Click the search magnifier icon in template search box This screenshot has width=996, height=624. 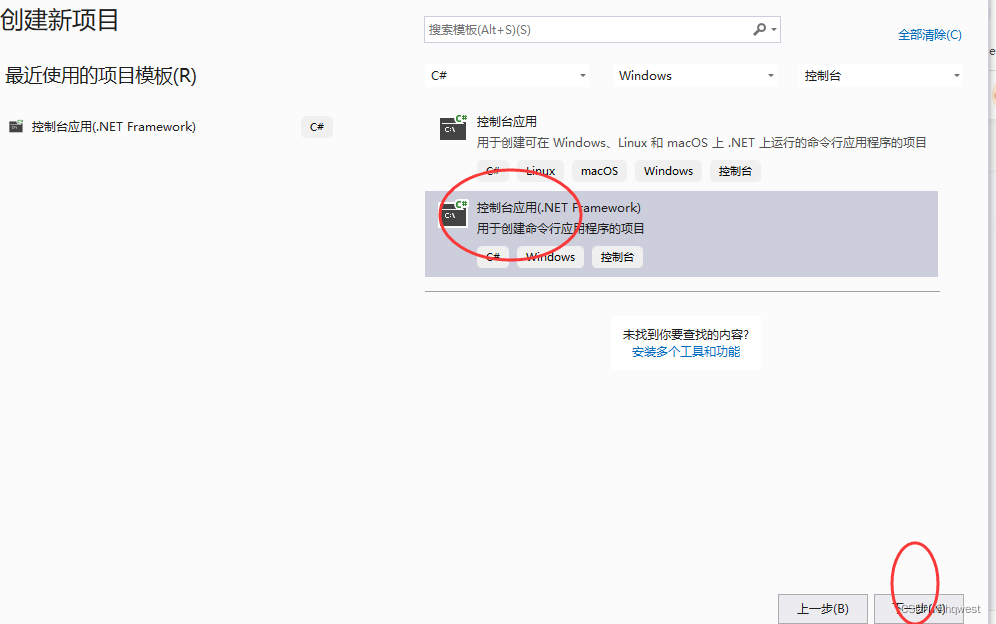[759, 29]
